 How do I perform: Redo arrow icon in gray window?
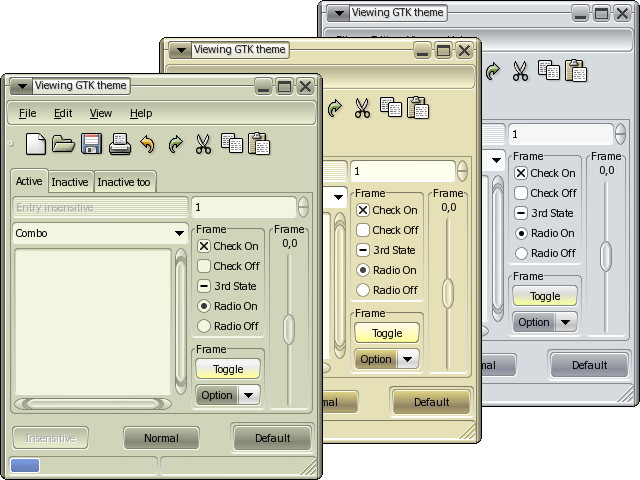[x=493, y=71]
